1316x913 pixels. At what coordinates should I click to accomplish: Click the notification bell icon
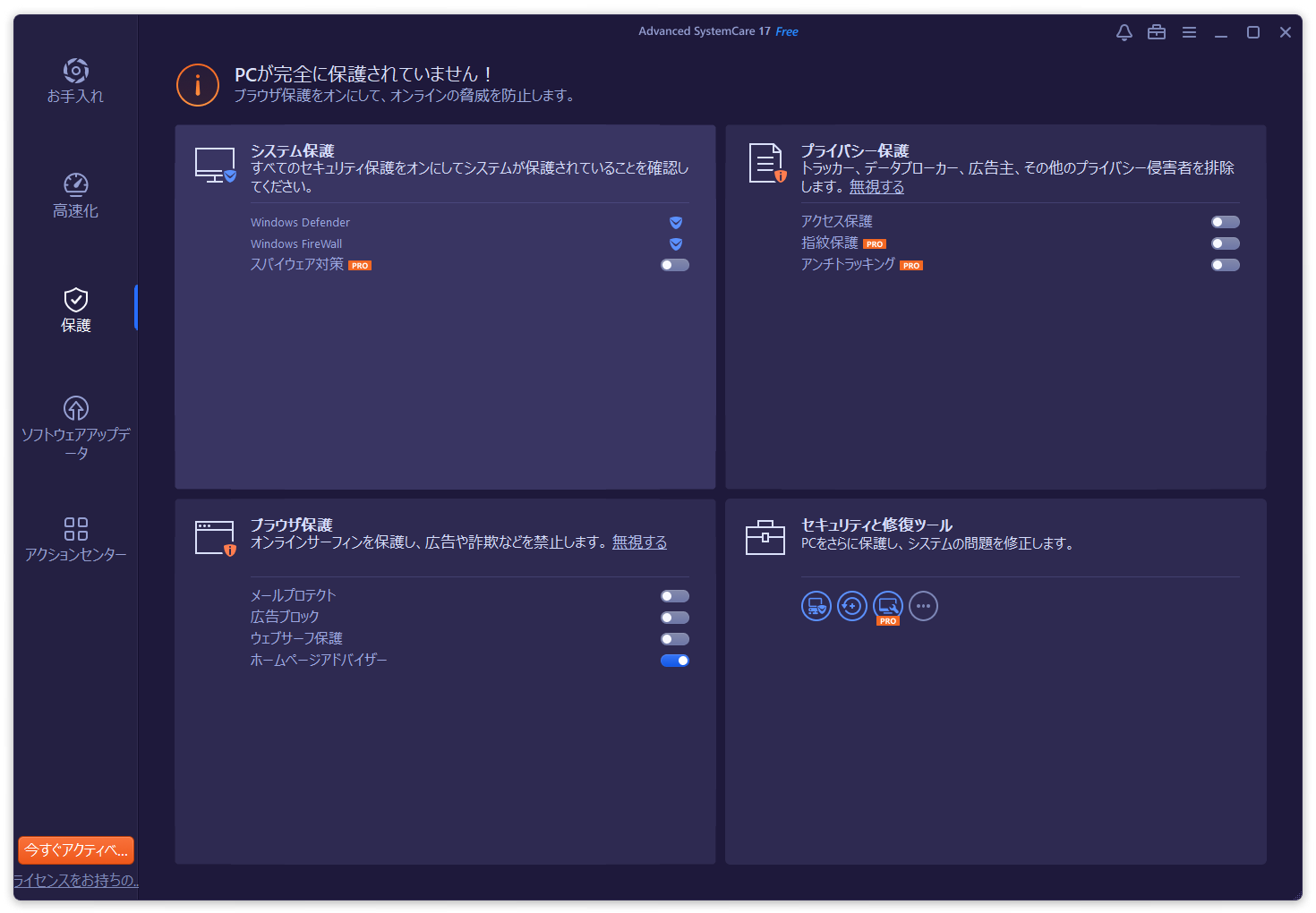(1124, 31)
